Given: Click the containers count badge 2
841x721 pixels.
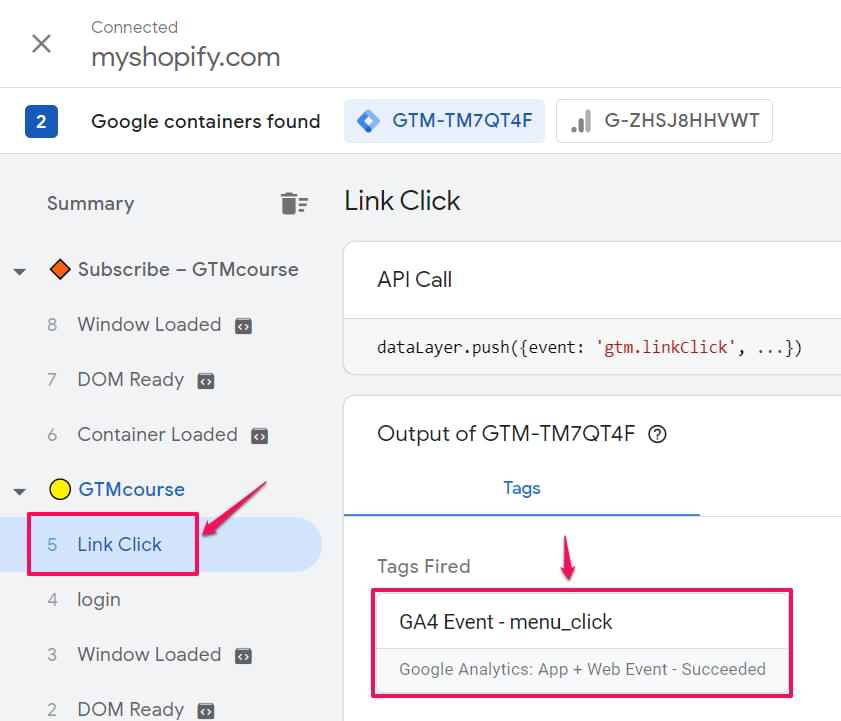Looking at the screenshot, I should coord(41,121).
